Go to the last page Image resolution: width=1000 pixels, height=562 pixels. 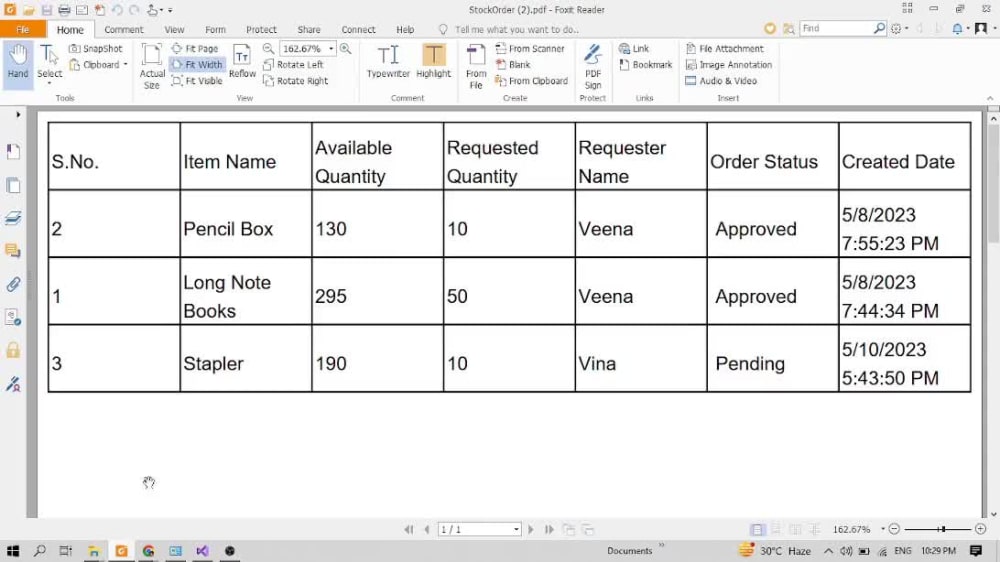[548, 529]
